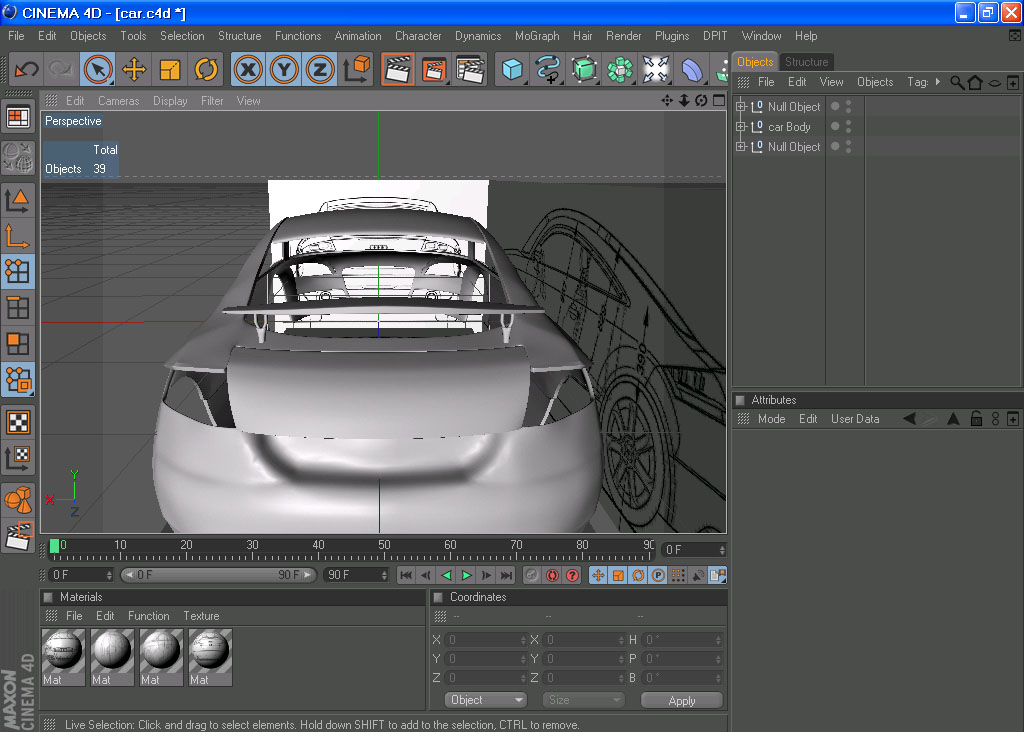Select the Move tool

point(134,69)
